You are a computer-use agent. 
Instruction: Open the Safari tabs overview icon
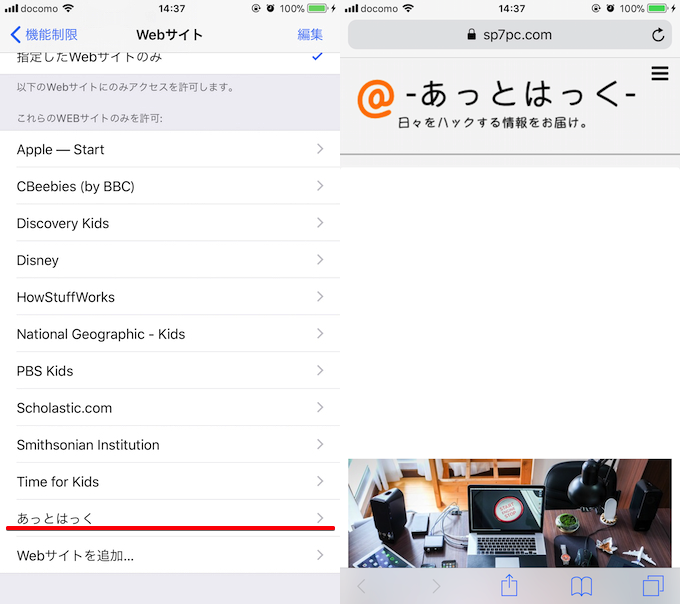(x=653, y=586)
